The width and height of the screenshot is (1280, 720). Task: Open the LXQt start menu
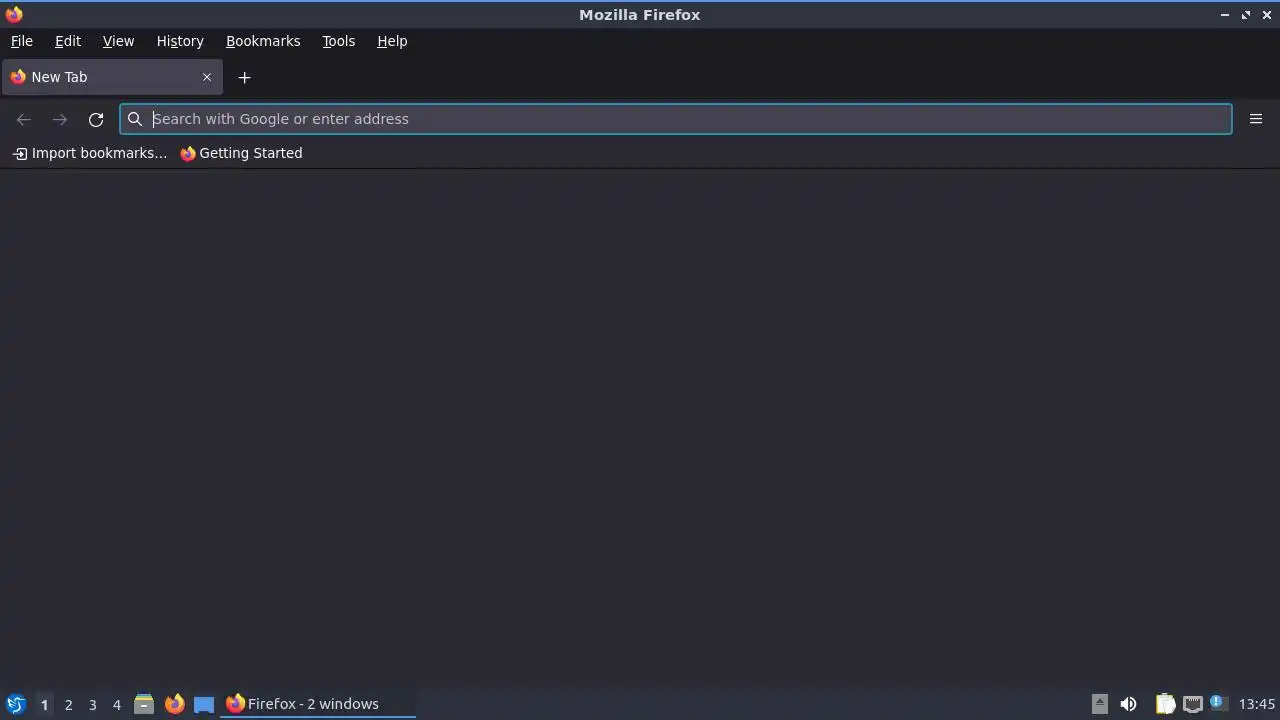(x=16, y=704)
